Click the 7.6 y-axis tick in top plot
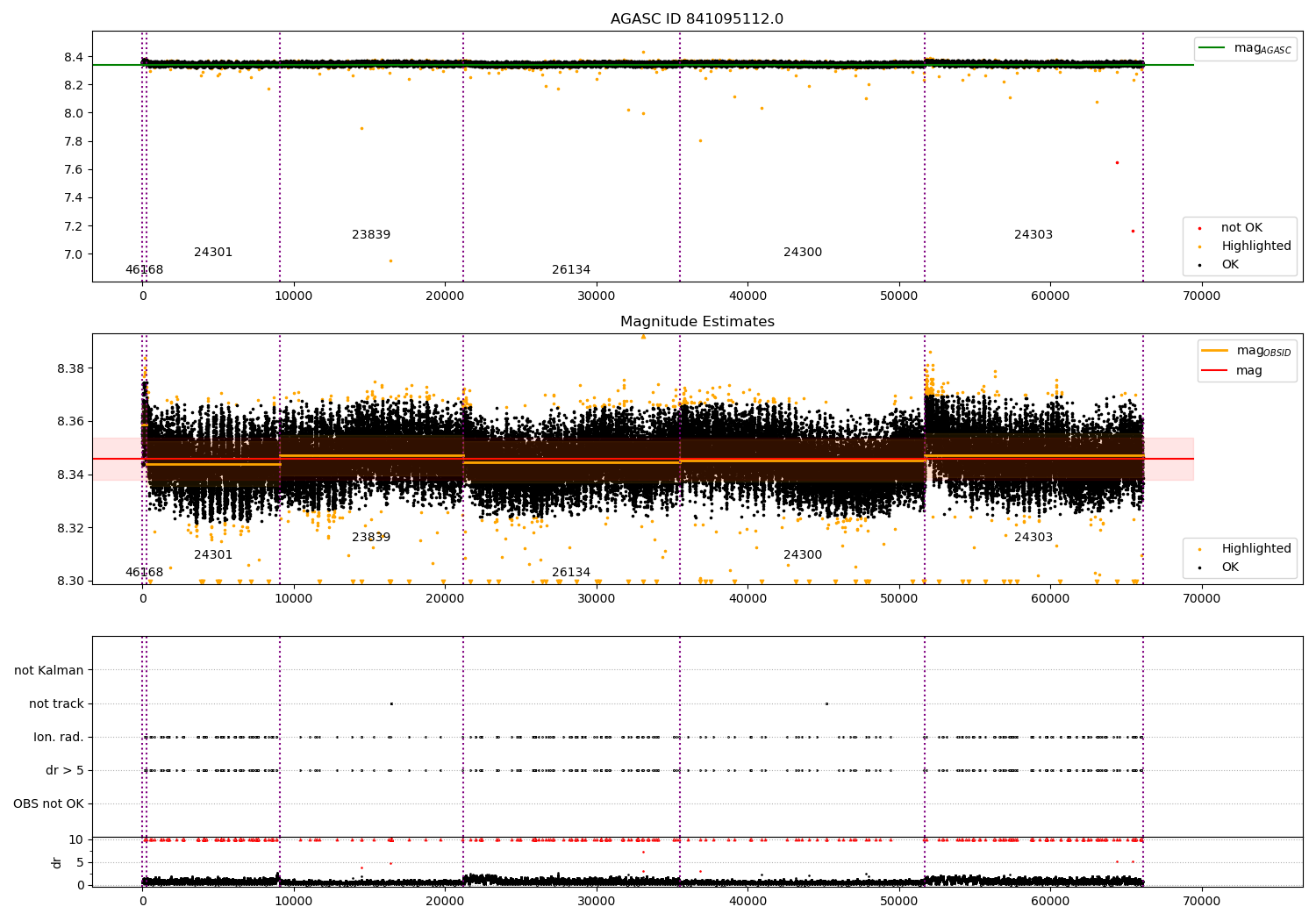 [x=74, y=170]
